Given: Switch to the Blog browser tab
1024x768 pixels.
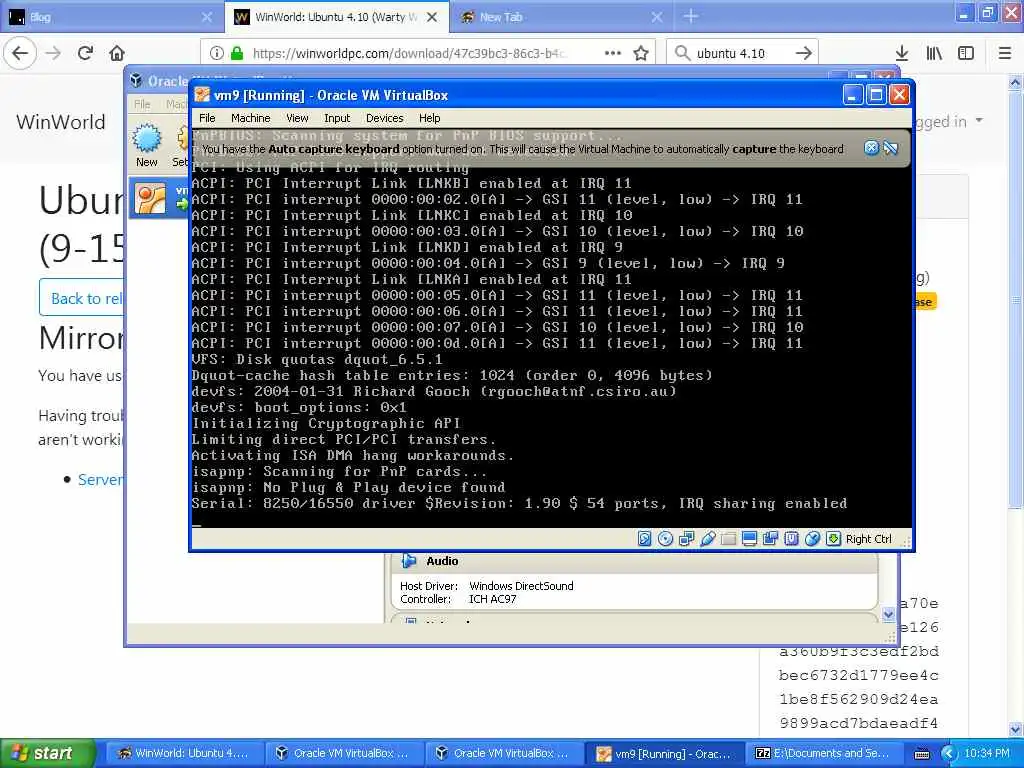Looking at the screenshot, I should [104, 17].
